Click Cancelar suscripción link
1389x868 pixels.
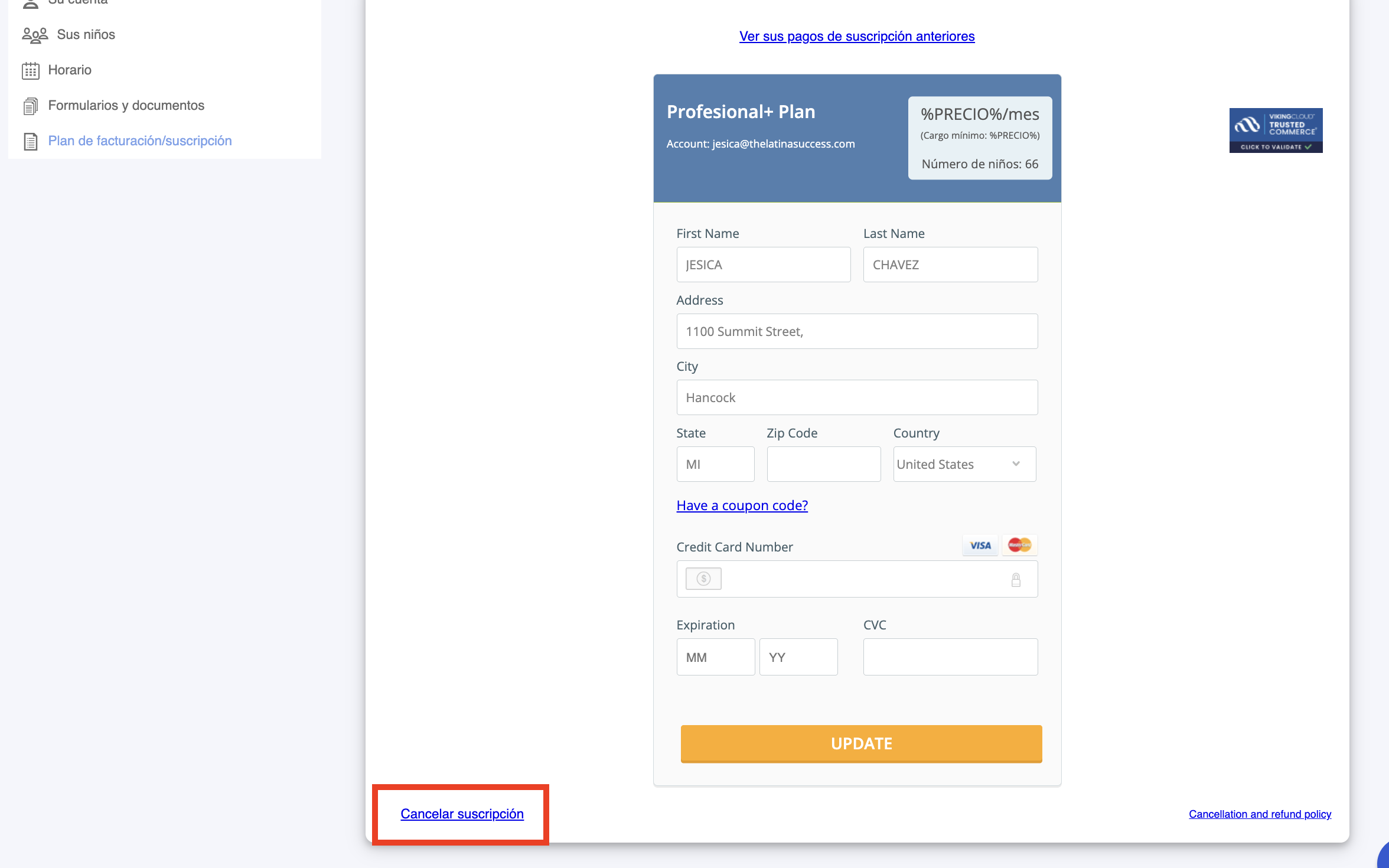pos(462,814)
